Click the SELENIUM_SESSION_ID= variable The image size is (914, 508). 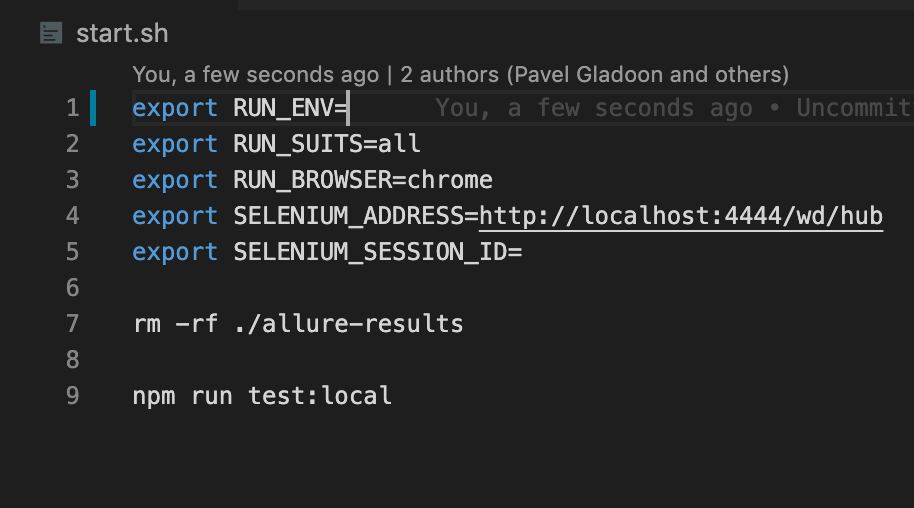(x=378, y=252)
